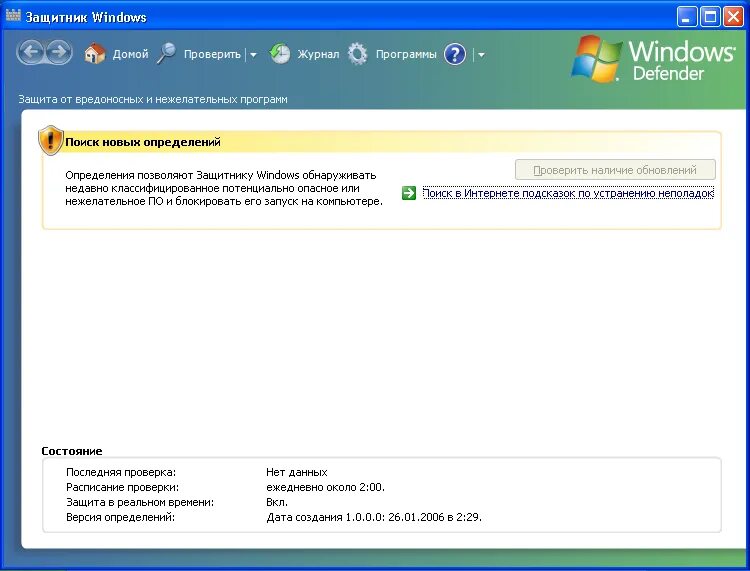
Task: Click the Последняя проверка label
Action: [x=121, y=472]
